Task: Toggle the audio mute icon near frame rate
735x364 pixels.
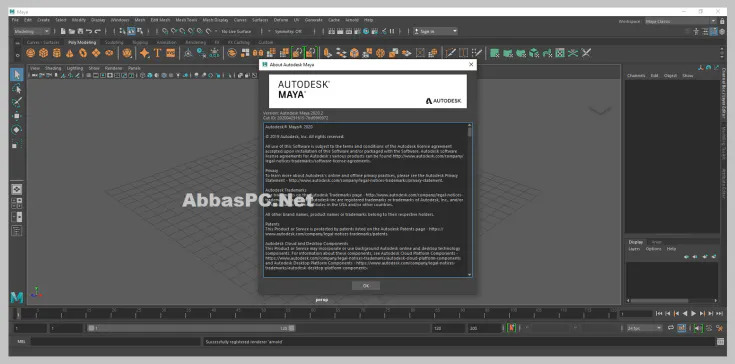Action: pos(698,328)
